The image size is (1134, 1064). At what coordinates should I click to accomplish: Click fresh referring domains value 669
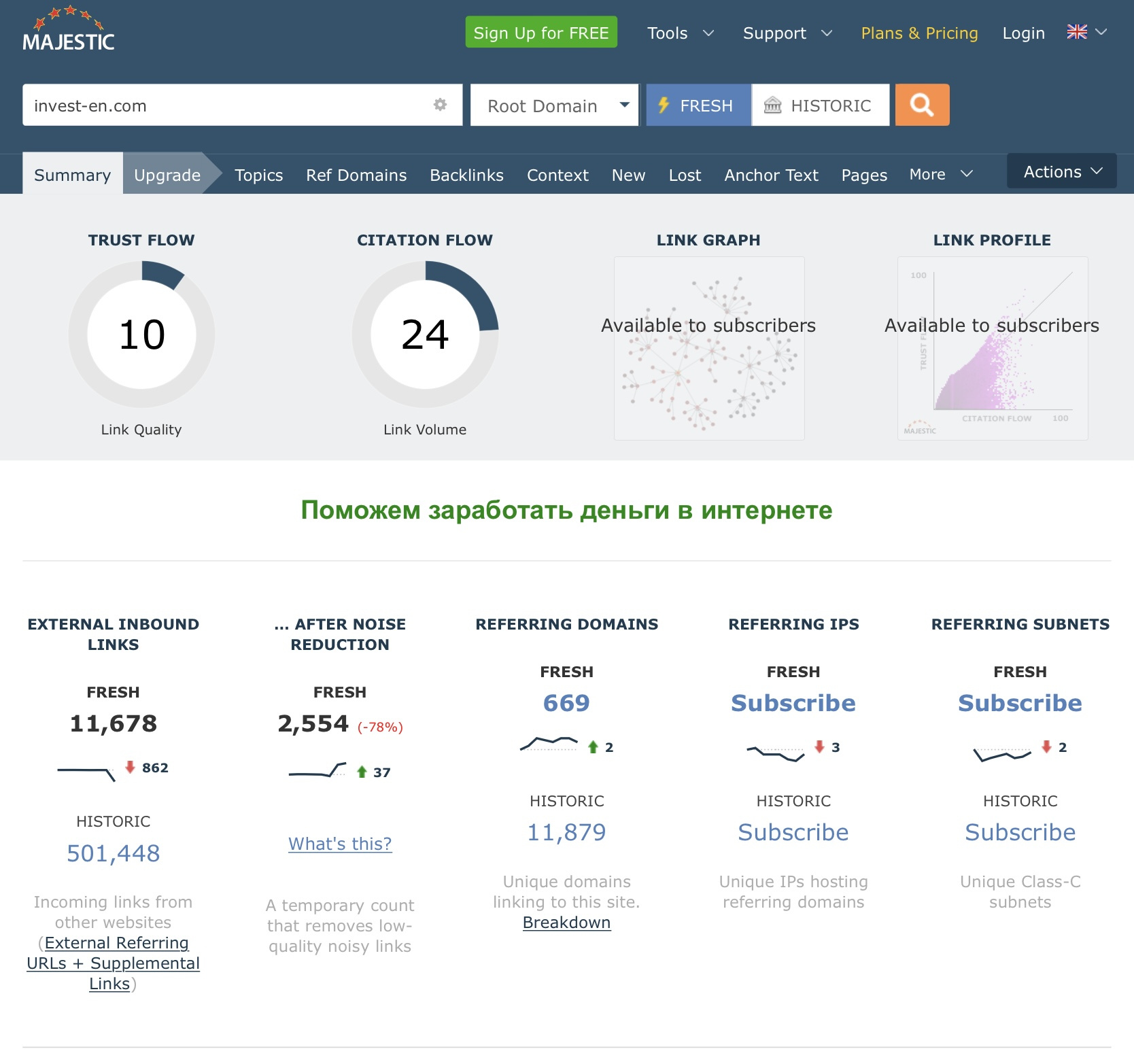click(566, 702)
